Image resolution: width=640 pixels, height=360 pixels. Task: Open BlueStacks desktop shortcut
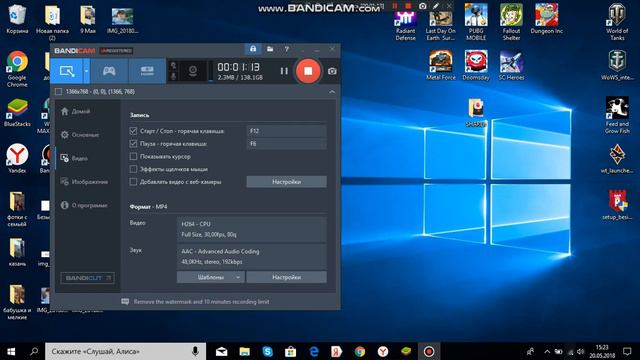(x=17, y=113)
